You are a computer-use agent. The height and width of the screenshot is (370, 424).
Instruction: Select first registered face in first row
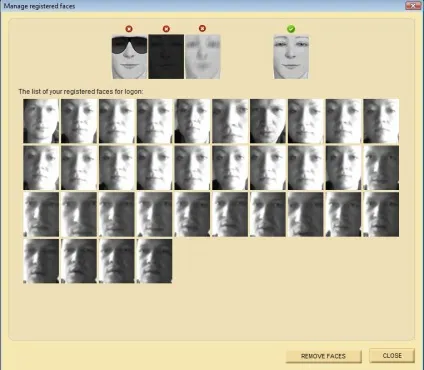pos(41,121)
